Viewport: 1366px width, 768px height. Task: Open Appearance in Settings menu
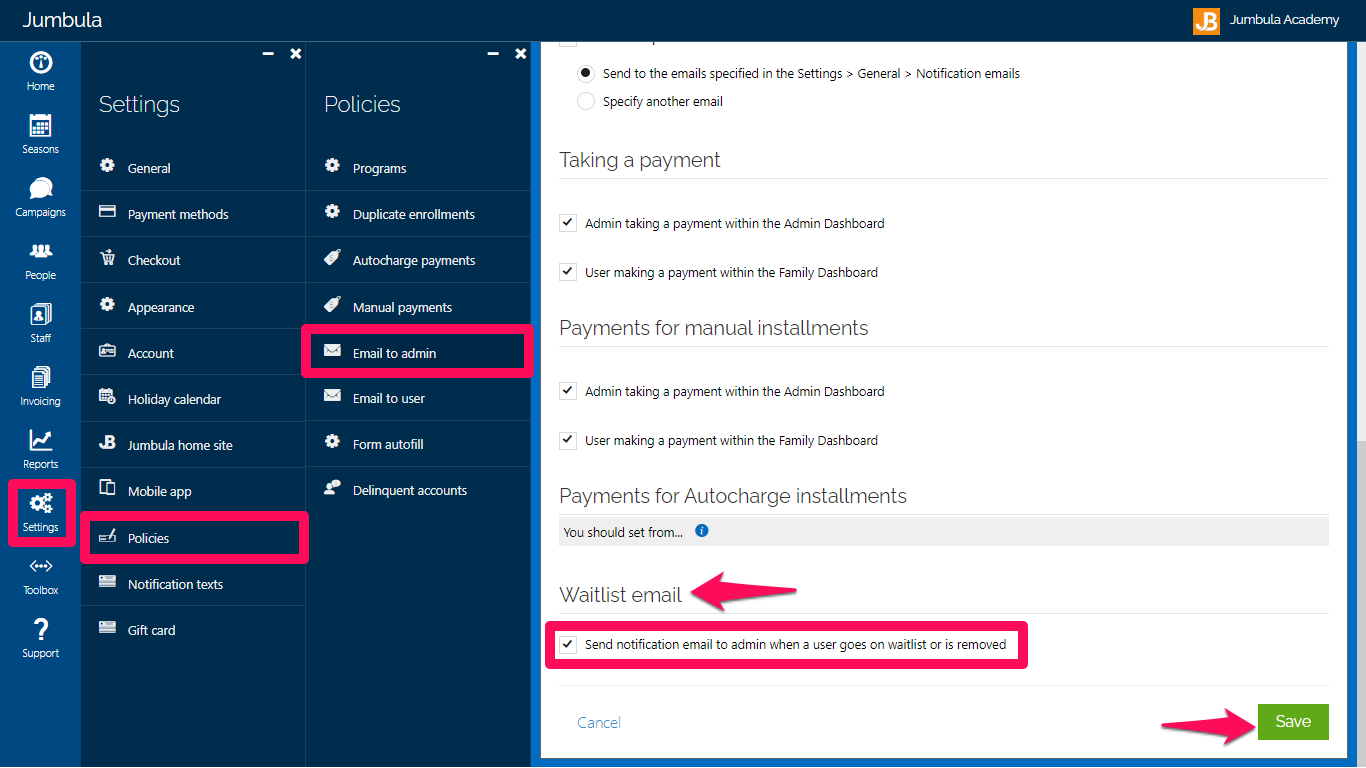tap(193, 307)
